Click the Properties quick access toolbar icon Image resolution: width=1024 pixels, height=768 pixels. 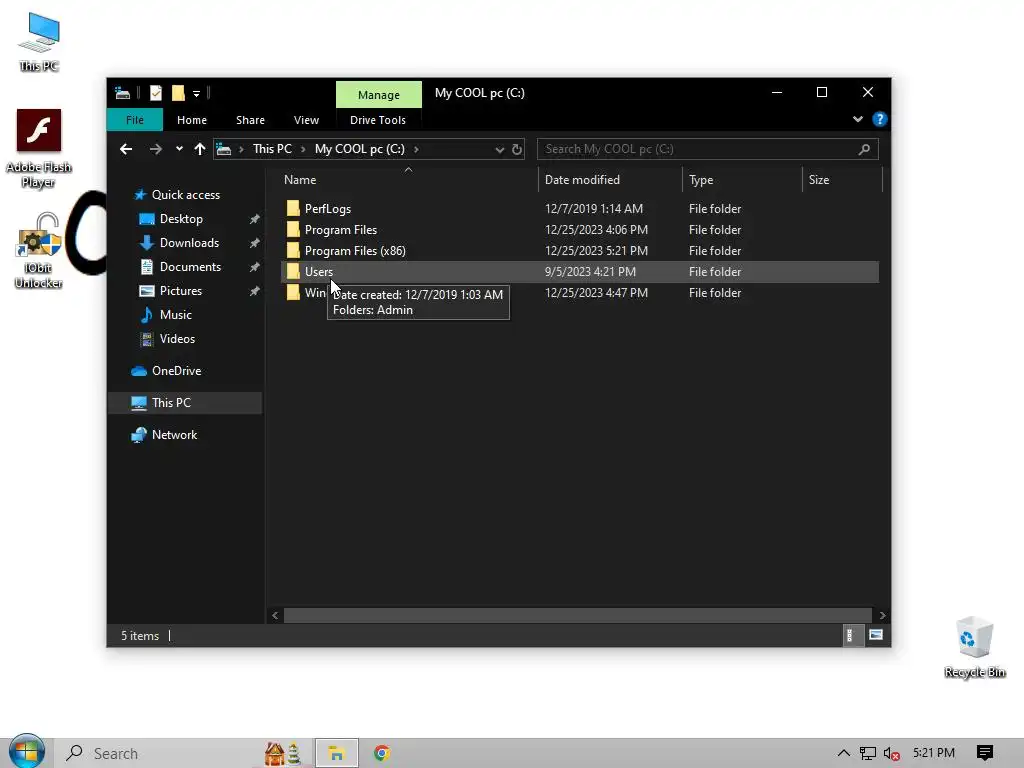pyautogui.click(x=155, y=93)
